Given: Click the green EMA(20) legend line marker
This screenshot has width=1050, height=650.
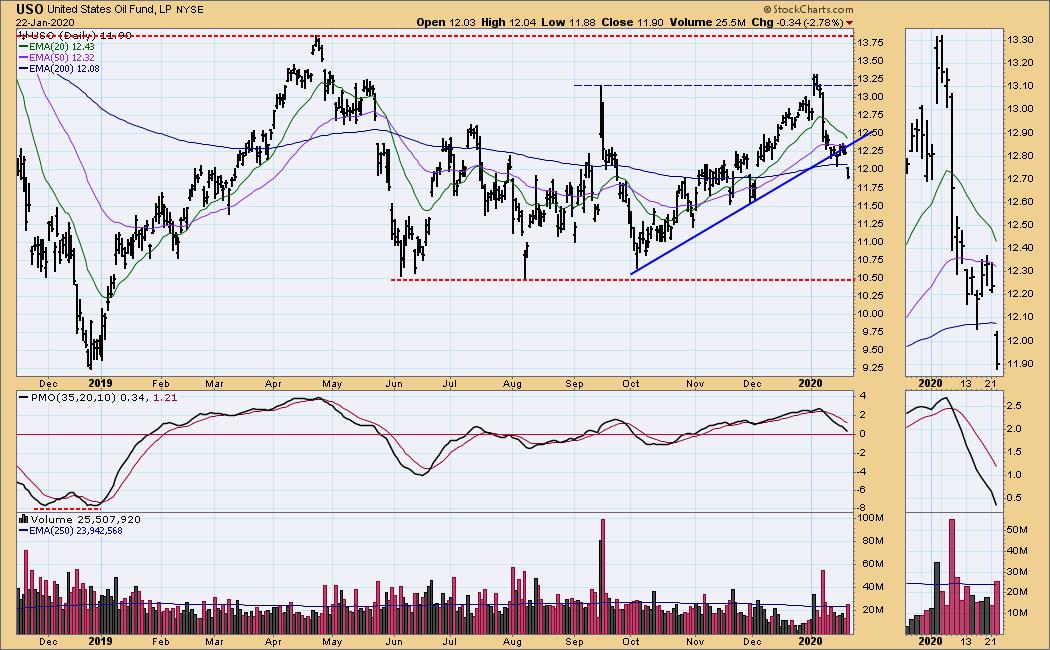Looking at the screenshot, I should pos(23,47).
